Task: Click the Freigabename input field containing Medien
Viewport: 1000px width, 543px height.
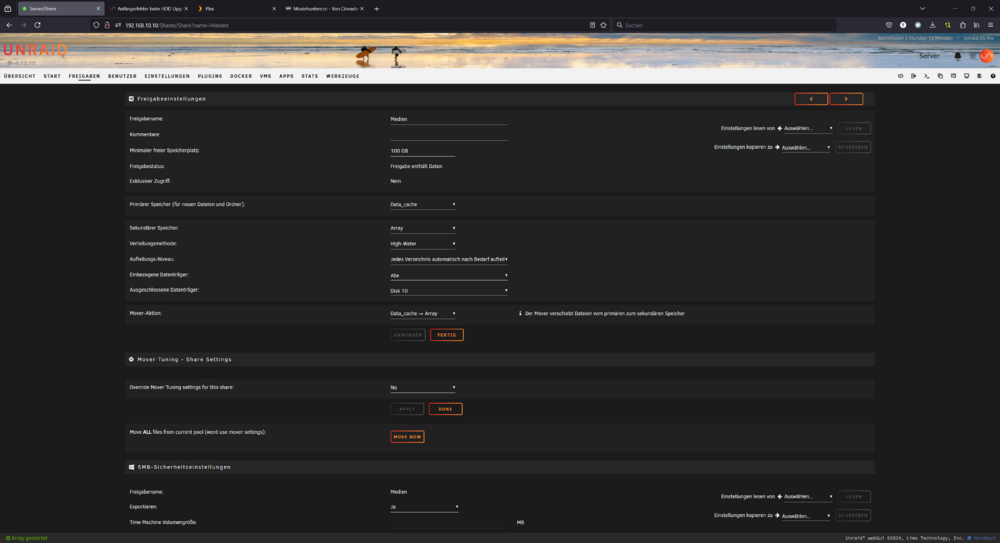Action: pyautogui.click(x=449, y=119)
